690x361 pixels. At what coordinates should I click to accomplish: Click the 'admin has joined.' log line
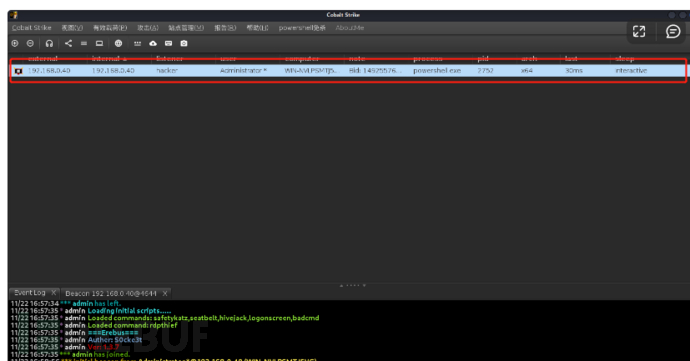(x=70, y=354)
